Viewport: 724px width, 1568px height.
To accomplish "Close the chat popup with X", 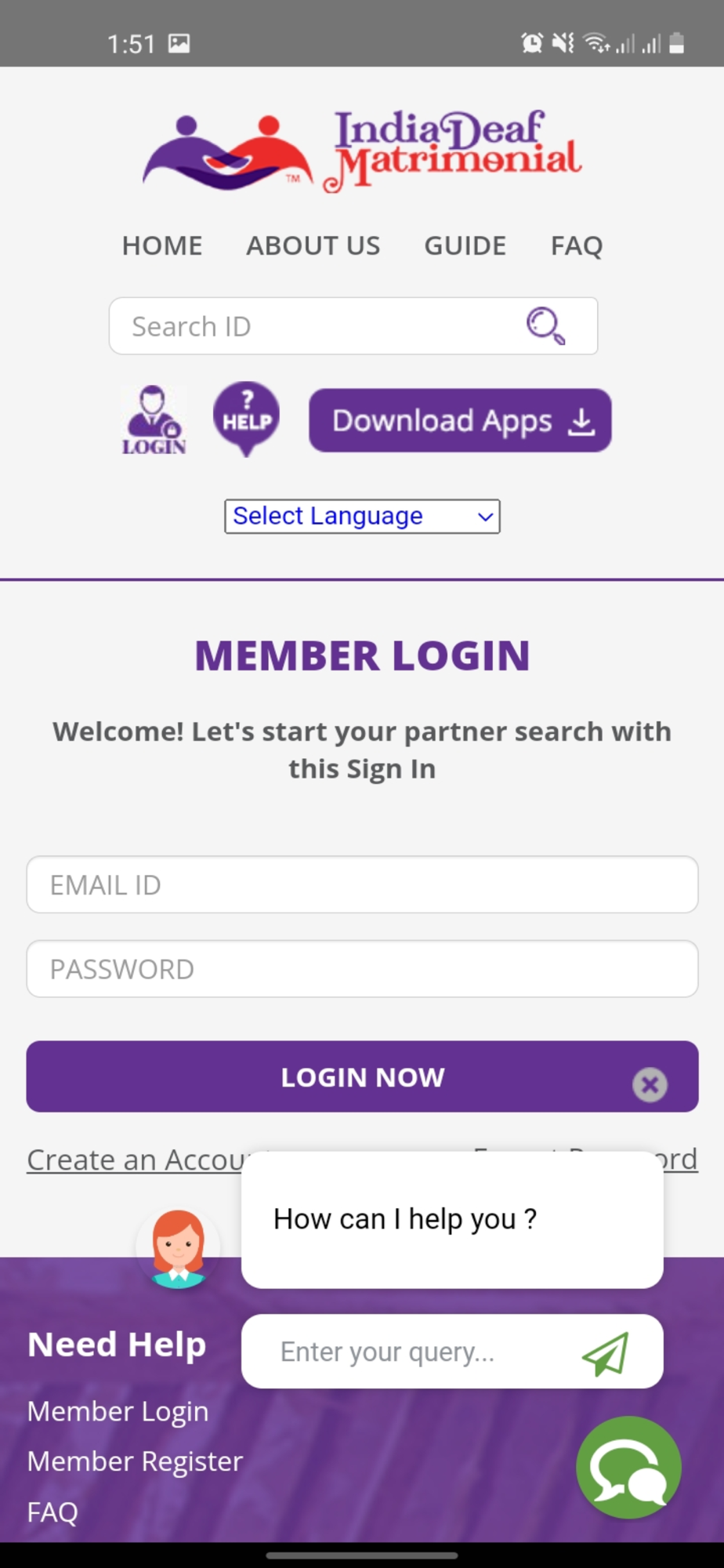I will 650,1085.
